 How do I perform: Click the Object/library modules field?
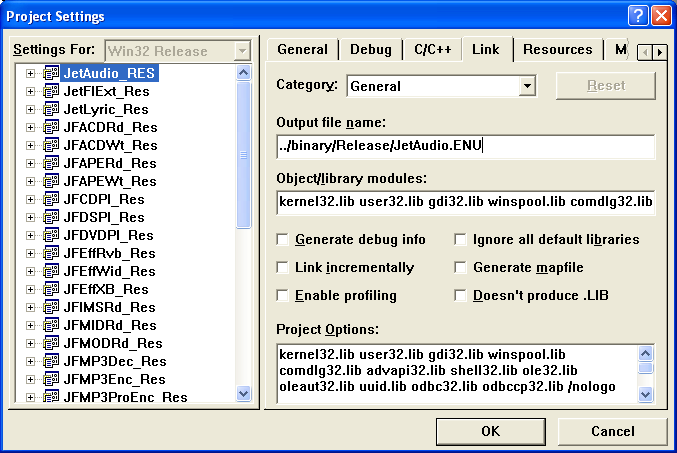click(465, 202)
